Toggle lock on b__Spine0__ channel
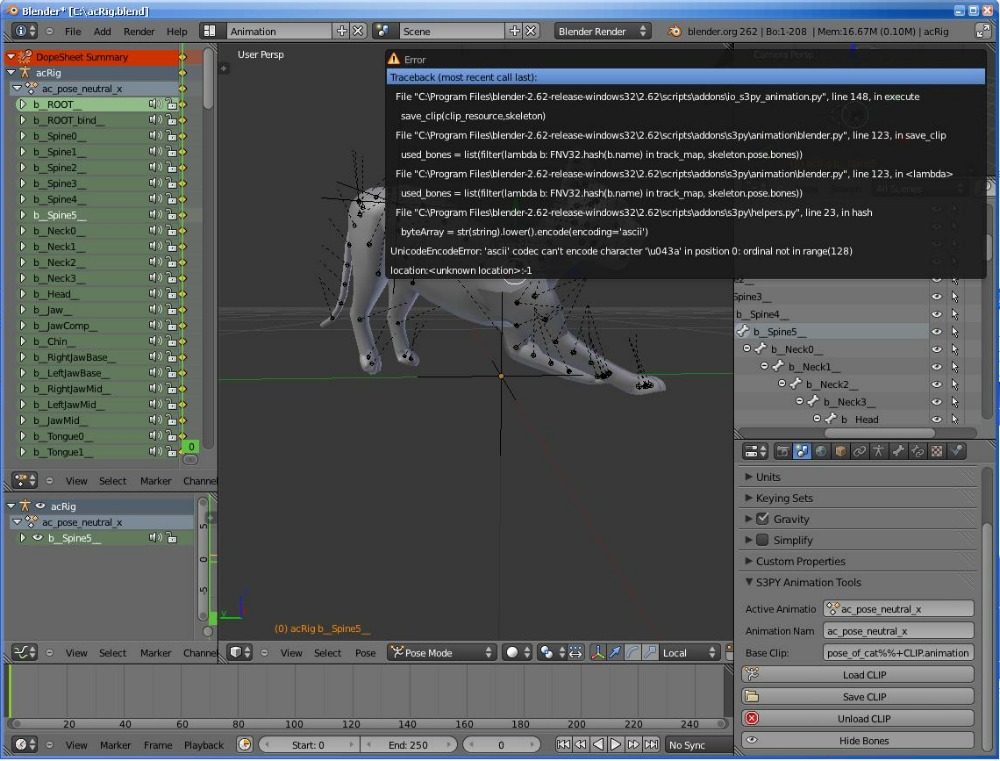This screenshot has height=761, width=1000. 171,136
